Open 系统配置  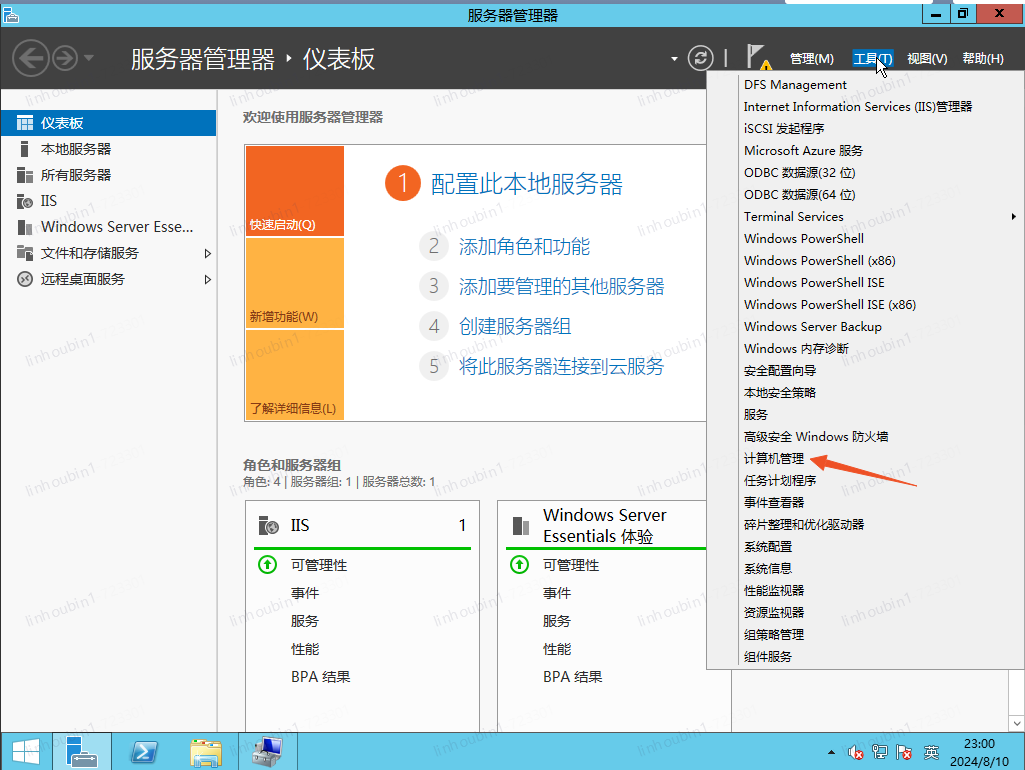[x=768, y=546]
